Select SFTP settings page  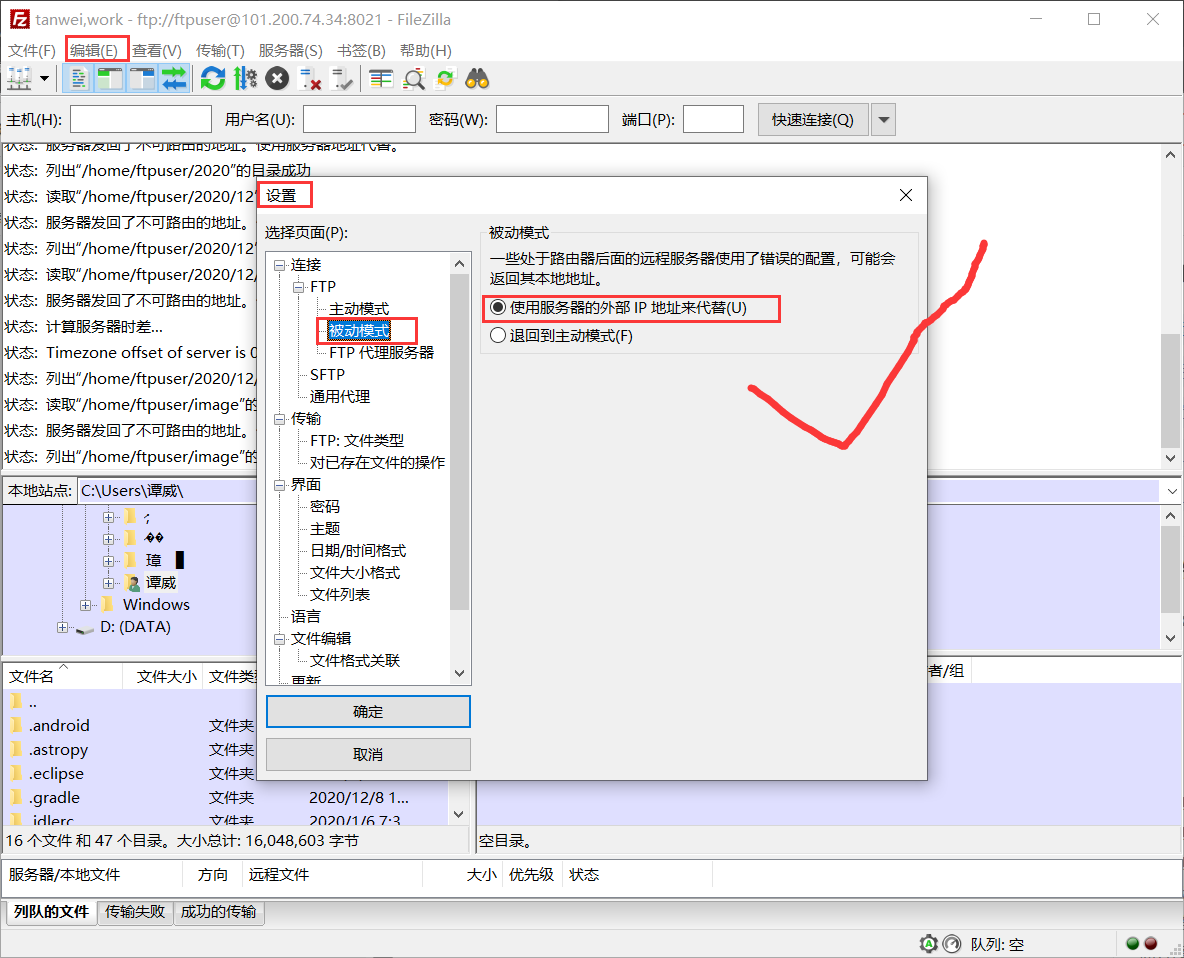click(327, 374)
